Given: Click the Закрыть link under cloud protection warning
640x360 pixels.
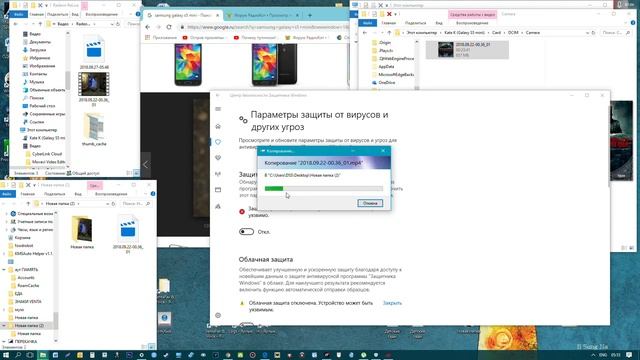Looking at the screenshot, I should (x=392, y=303).
